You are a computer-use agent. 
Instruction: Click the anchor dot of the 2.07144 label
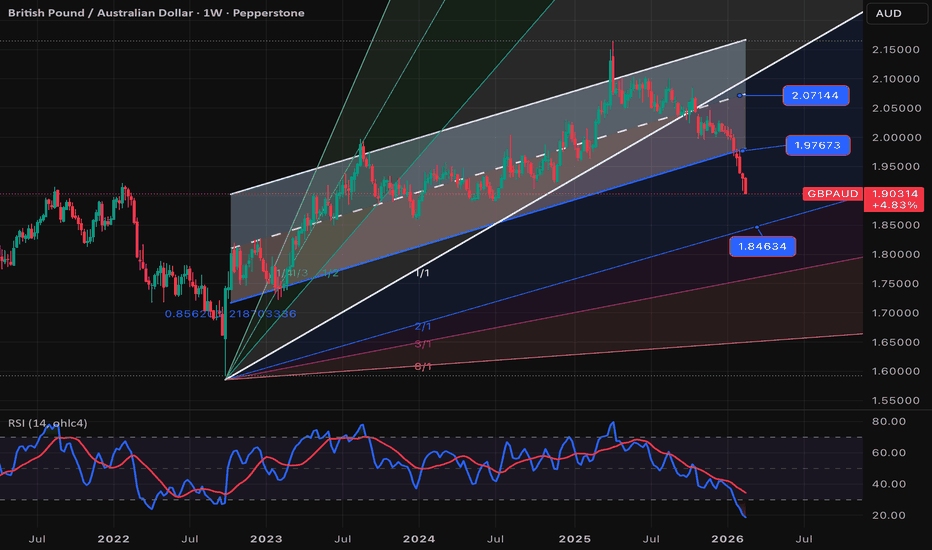click(x=740, y=95)
